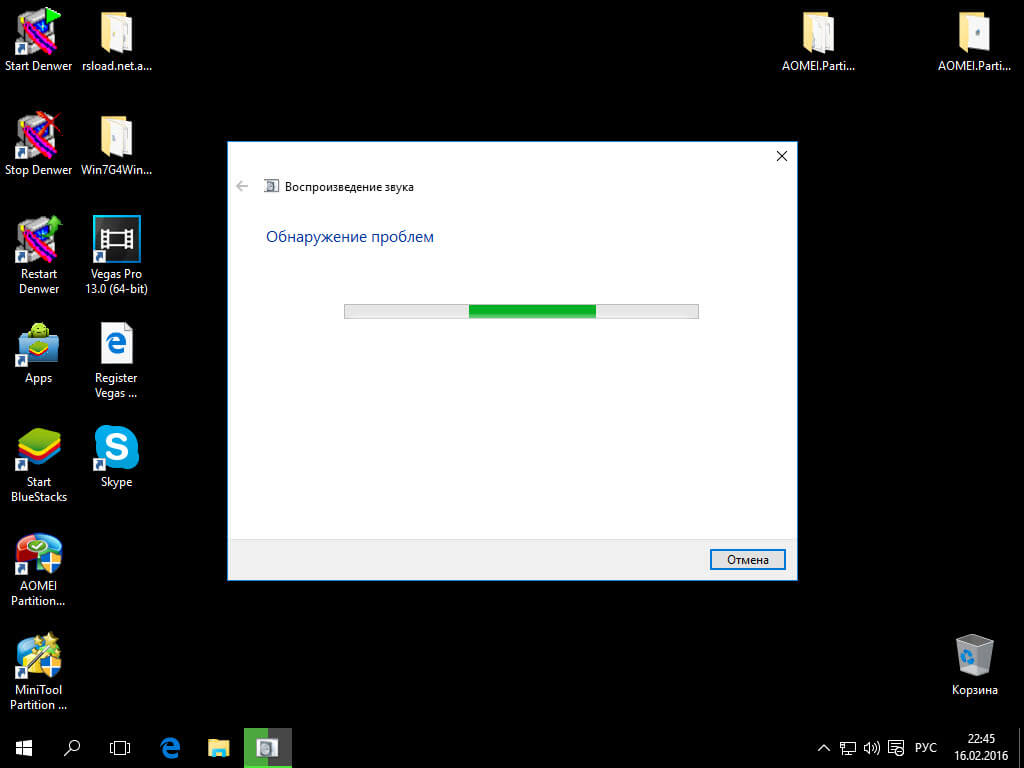Open the AOMEI Partition Assistant shortcut
The image size is (1024, 768).
tap(38, 556)
